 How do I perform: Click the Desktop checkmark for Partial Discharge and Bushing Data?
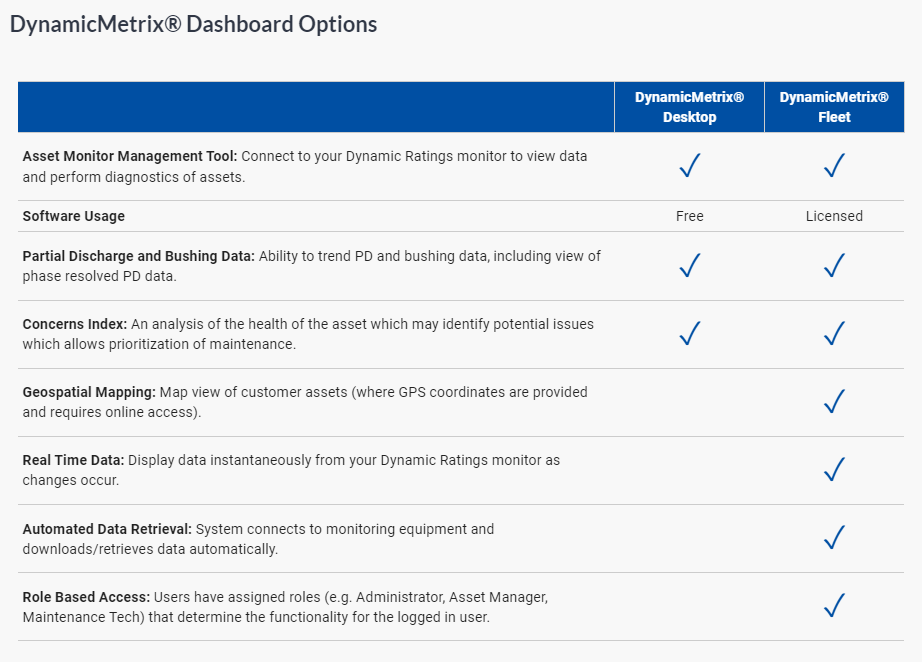690,265
